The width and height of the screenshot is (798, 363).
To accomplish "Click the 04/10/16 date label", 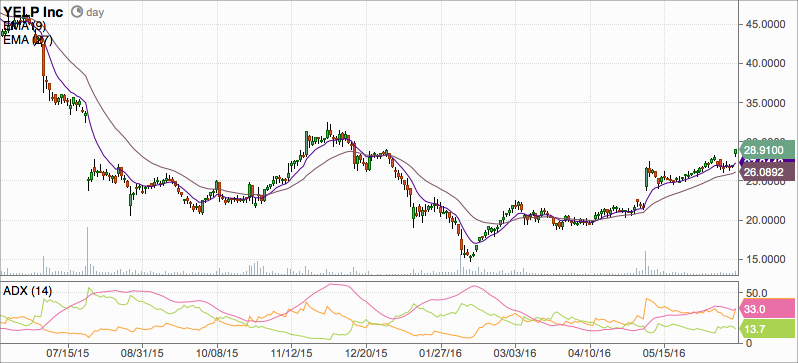I will [590, 353].
